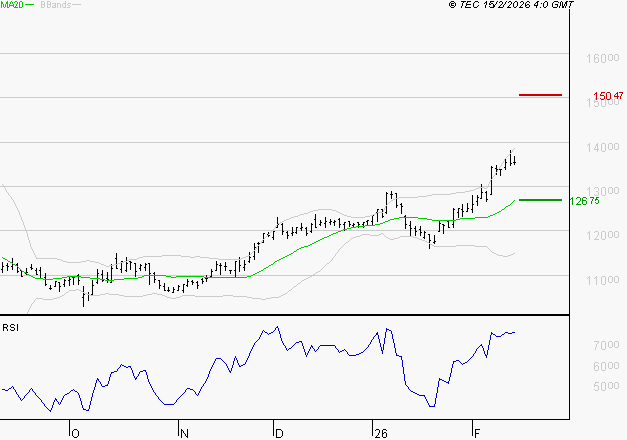Click the red 150.47 resistance value

coord(608,96)
